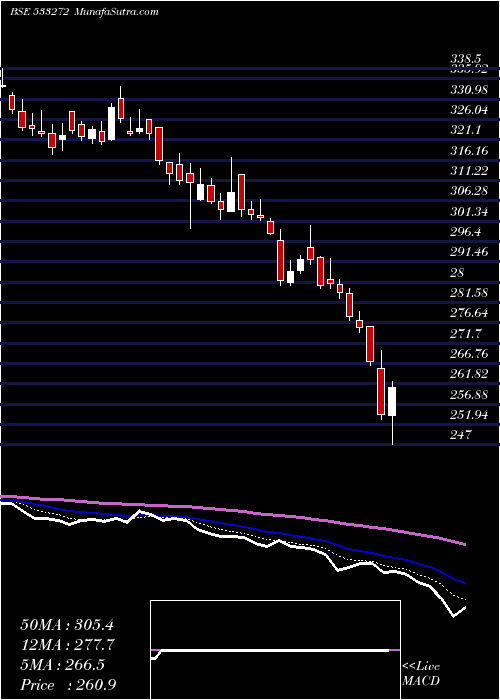Click the 301.34 price axis label

(469, 212)
